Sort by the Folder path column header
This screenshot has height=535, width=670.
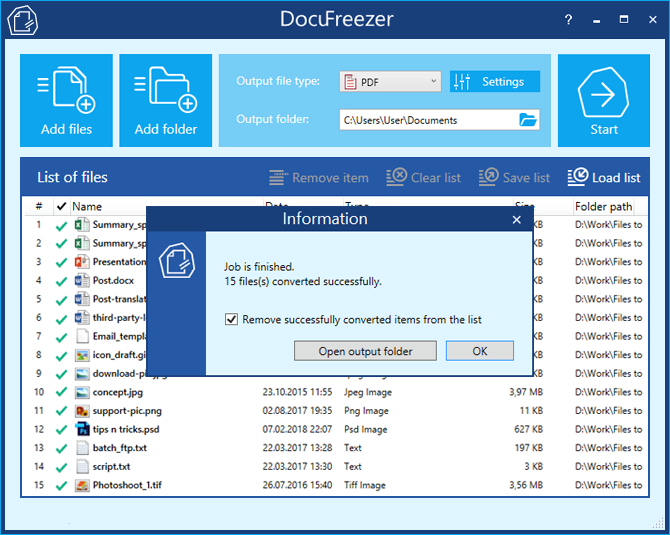coord(603,206)
